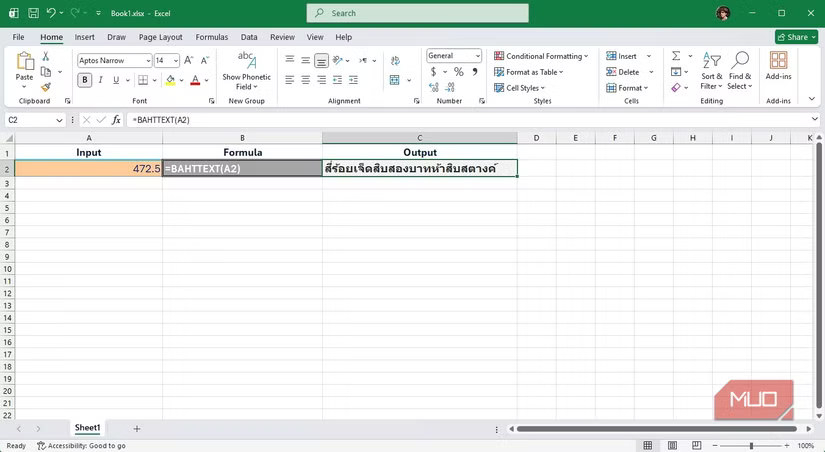Click the yellow Fill Color swatch
825x452 pixels.
coord(170,80)
